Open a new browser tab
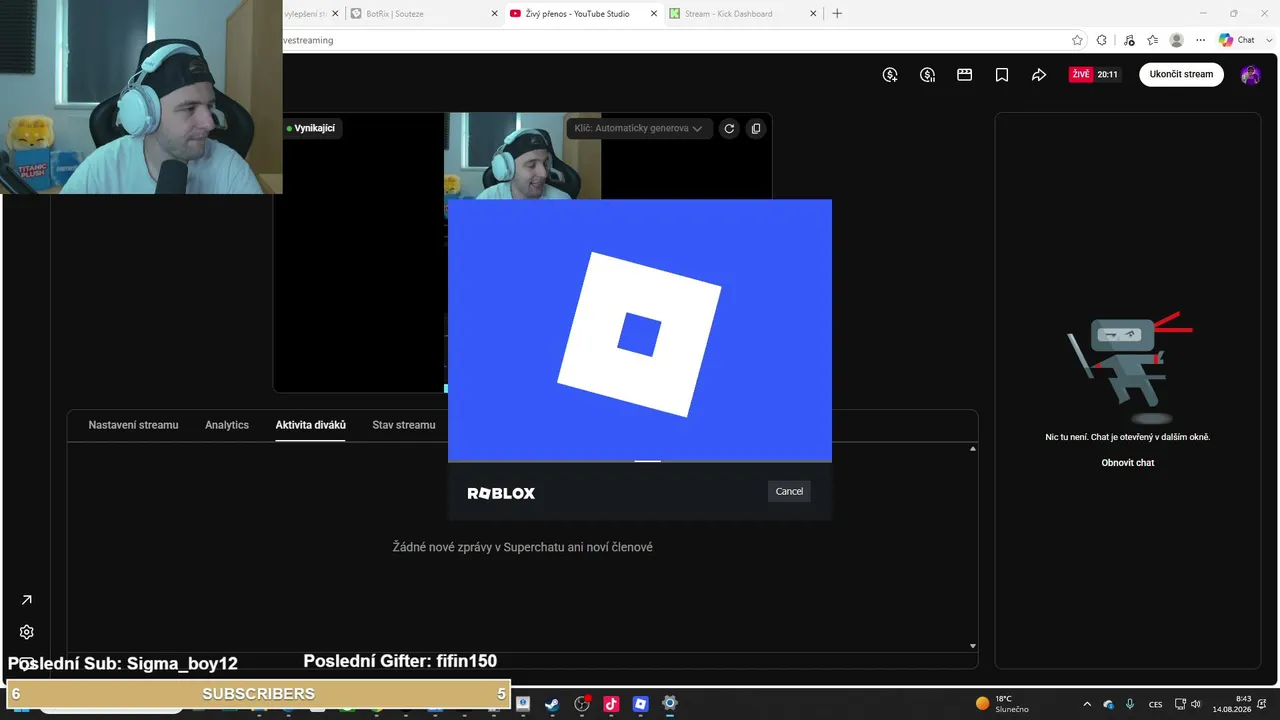 tap(838, 14)
